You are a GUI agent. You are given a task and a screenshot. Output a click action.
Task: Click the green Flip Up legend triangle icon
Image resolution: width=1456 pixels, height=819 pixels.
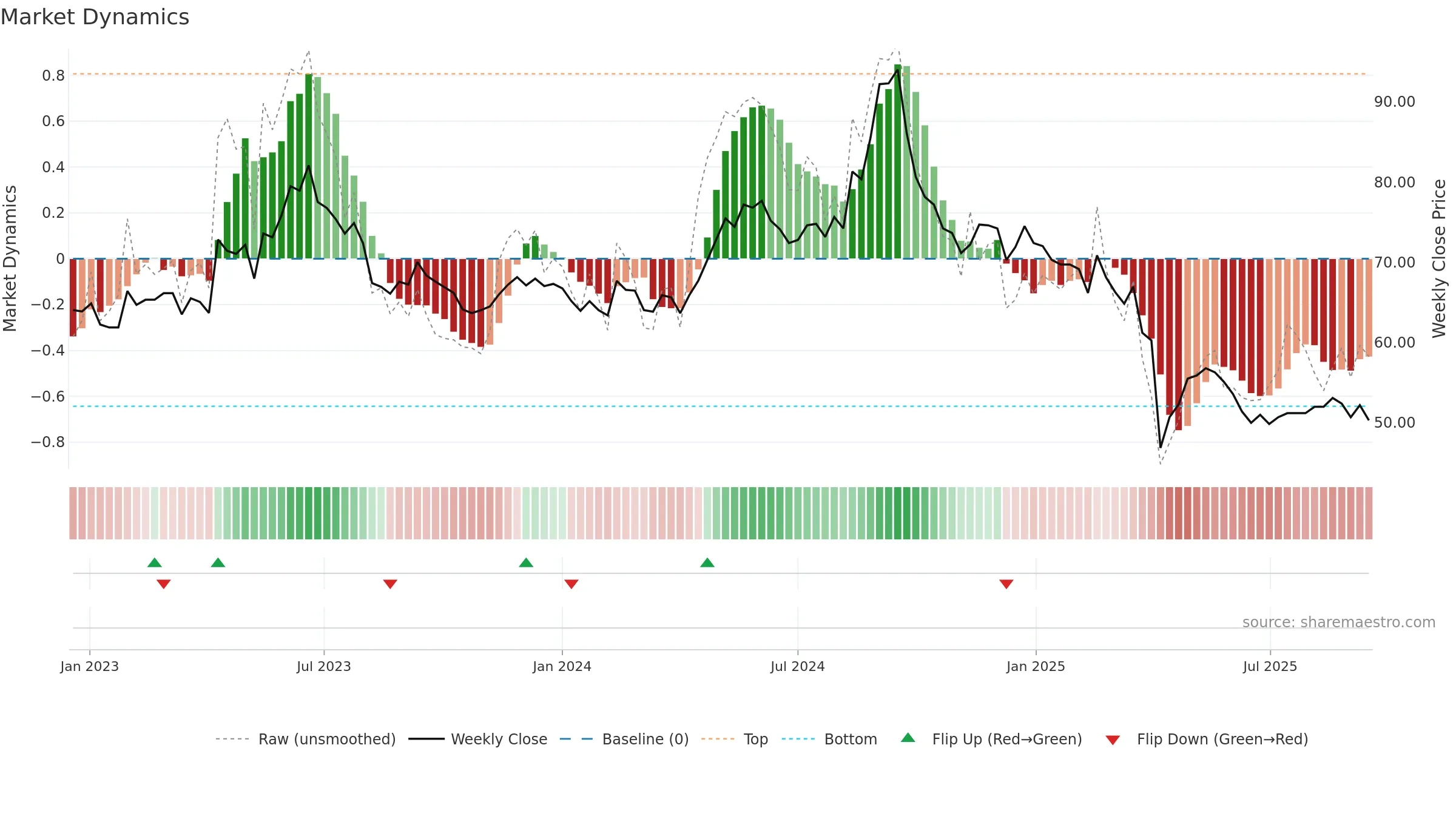tap(908, 738)
